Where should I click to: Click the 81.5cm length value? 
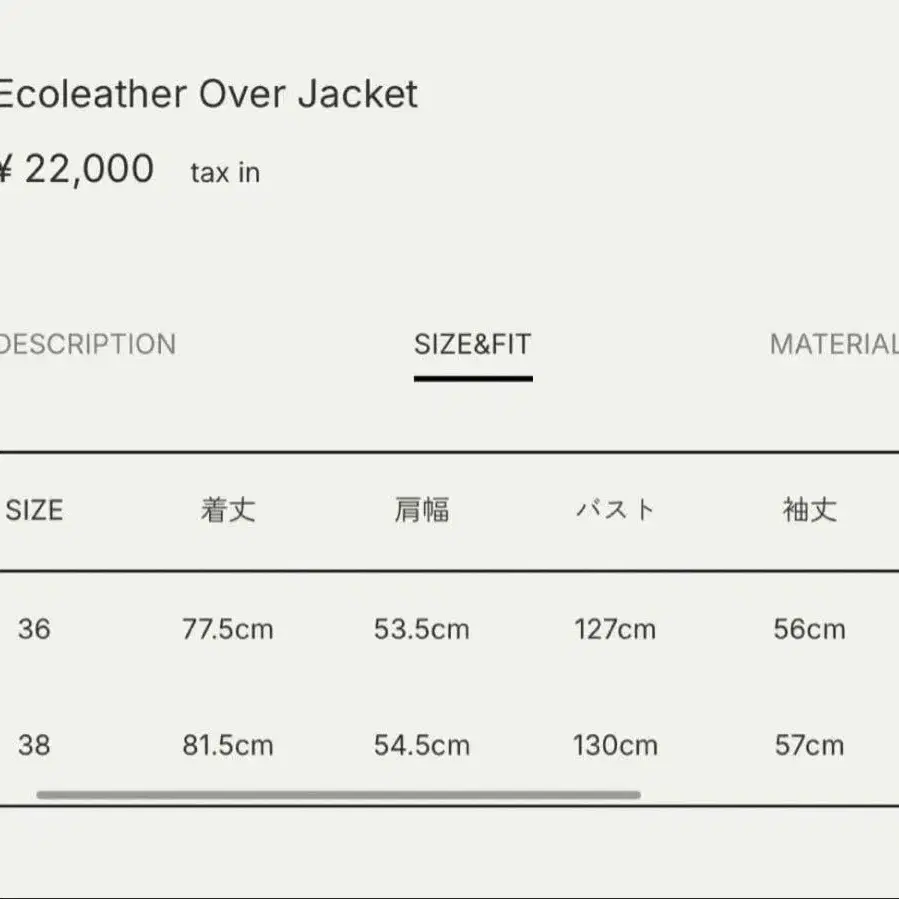tap(228, 745)
